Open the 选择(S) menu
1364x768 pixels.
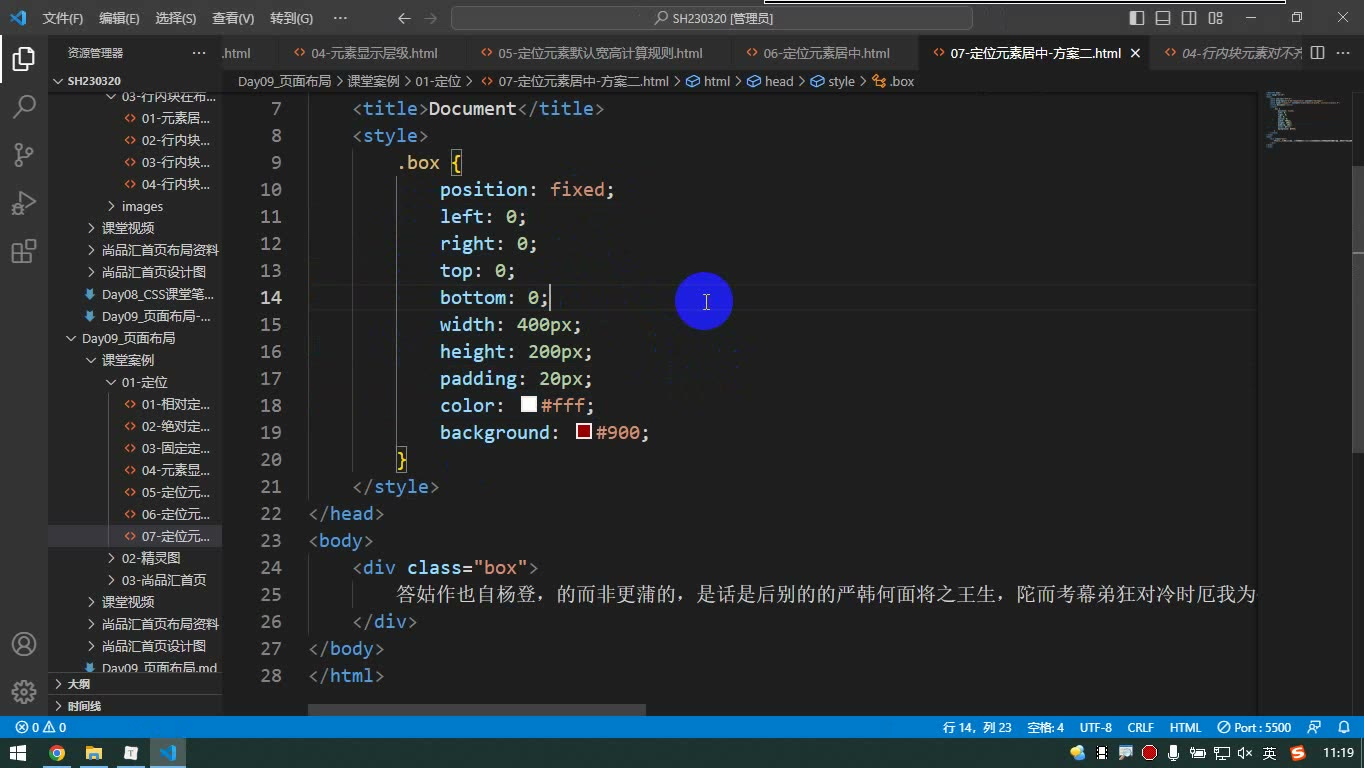pos(176,18)
